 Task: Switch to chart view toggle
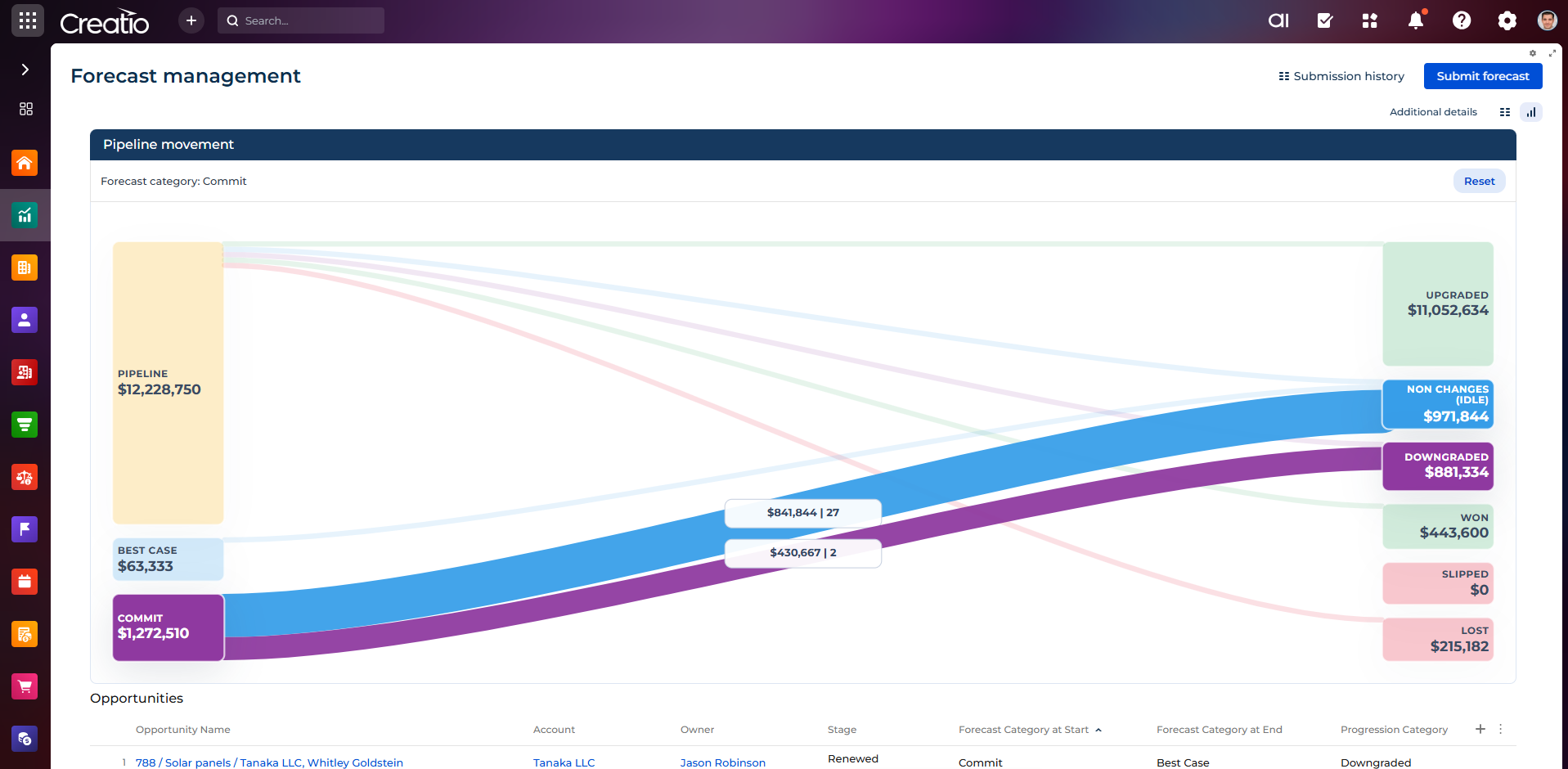point(1530,112)
